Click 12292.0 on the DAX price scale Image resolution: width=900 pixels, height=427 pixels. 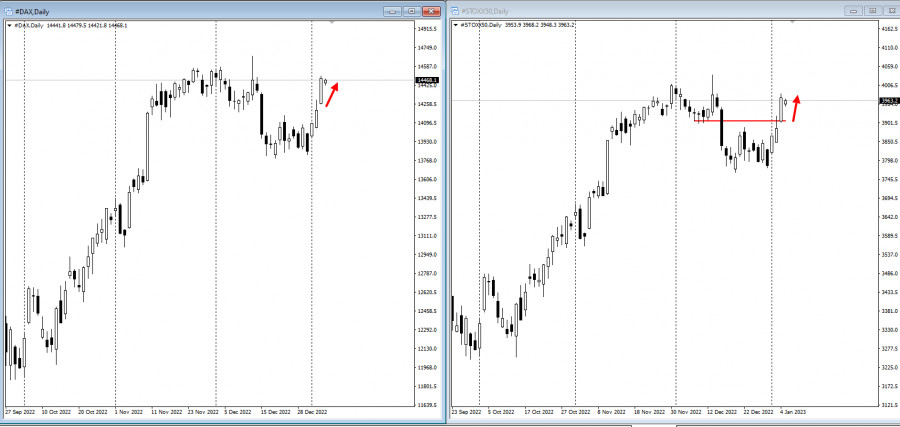(x=429, y=330)
